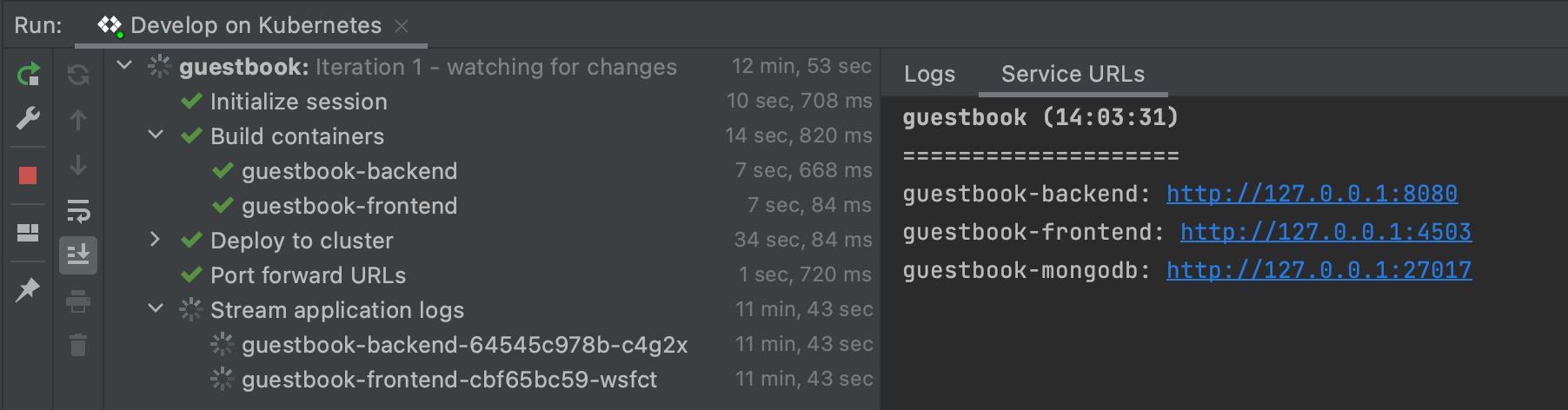Click the print icon
This screenshot has height=410, width=1568.
78,301
